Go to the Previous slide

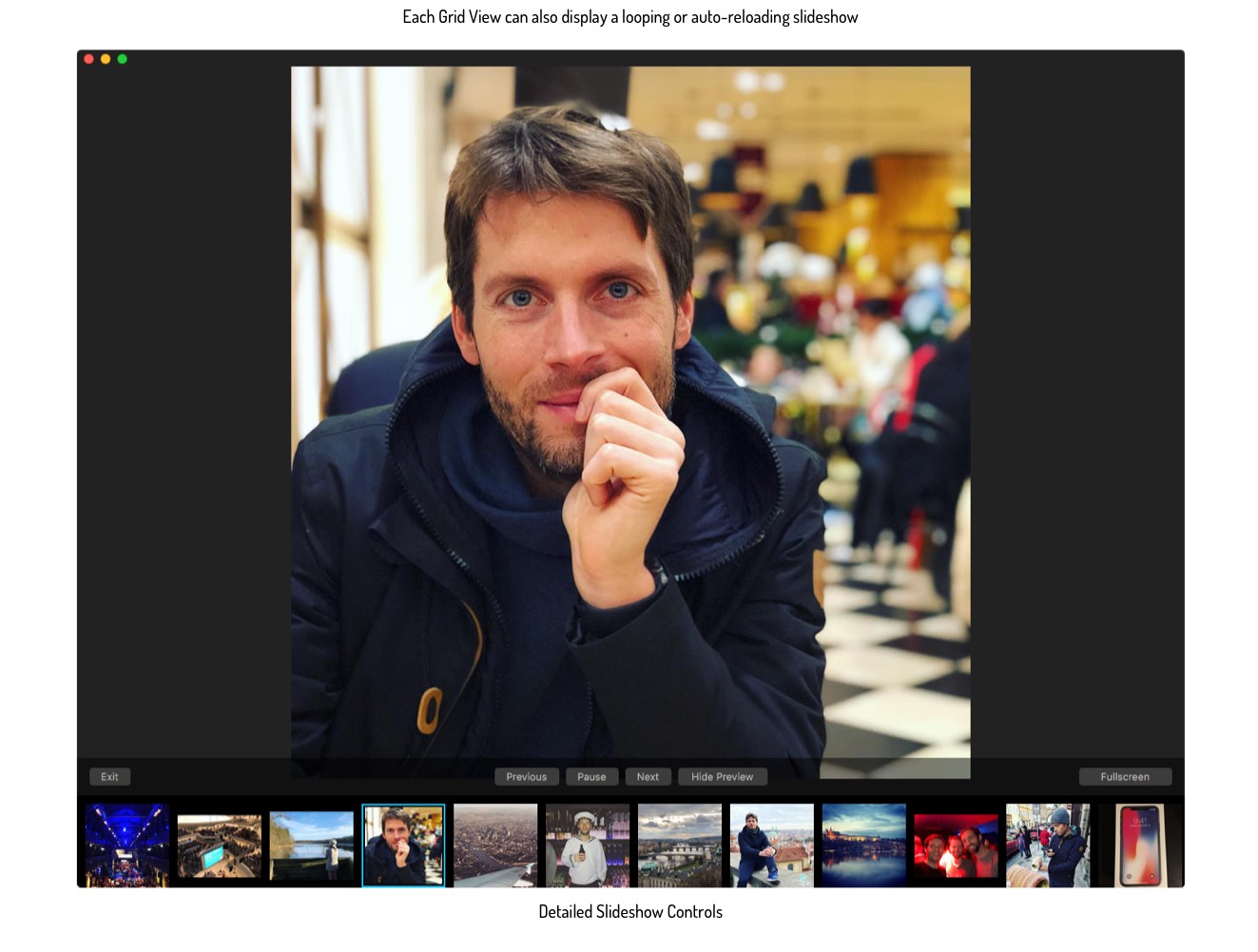[x=526, y=777]
